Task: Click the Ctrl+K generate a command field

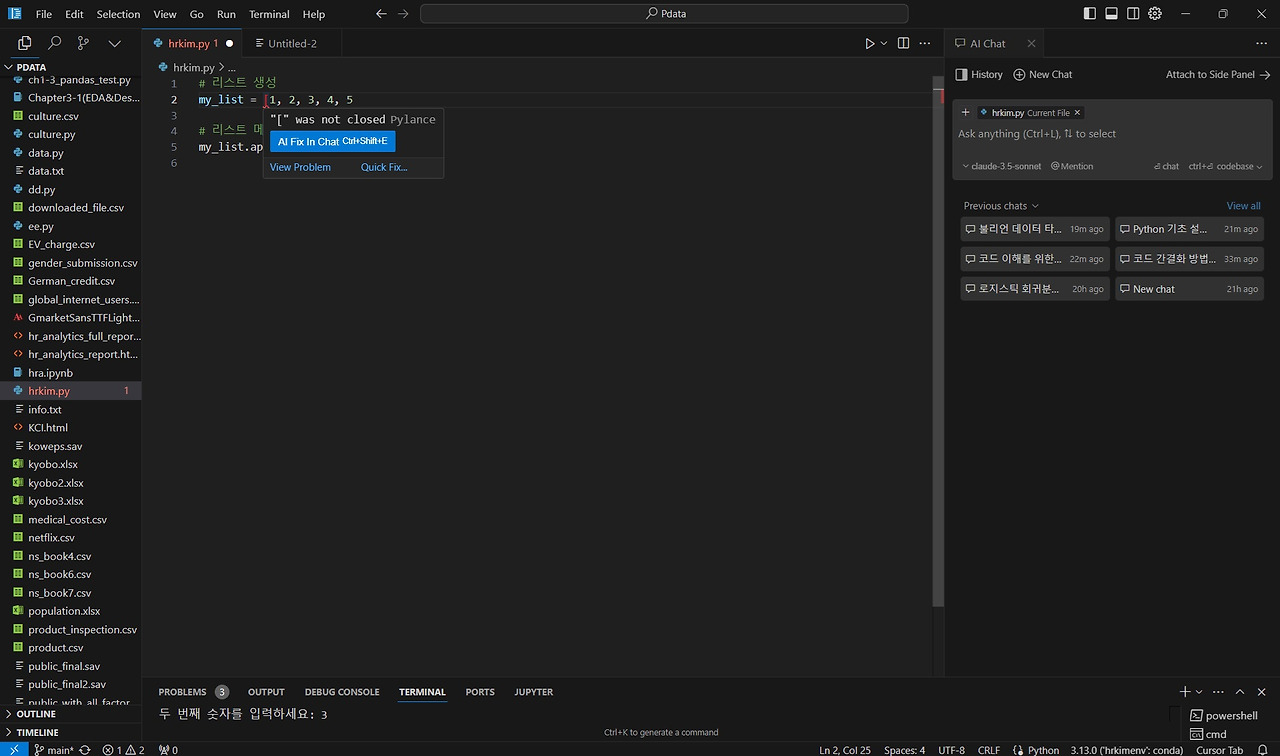Action: [x=661, y=732]
